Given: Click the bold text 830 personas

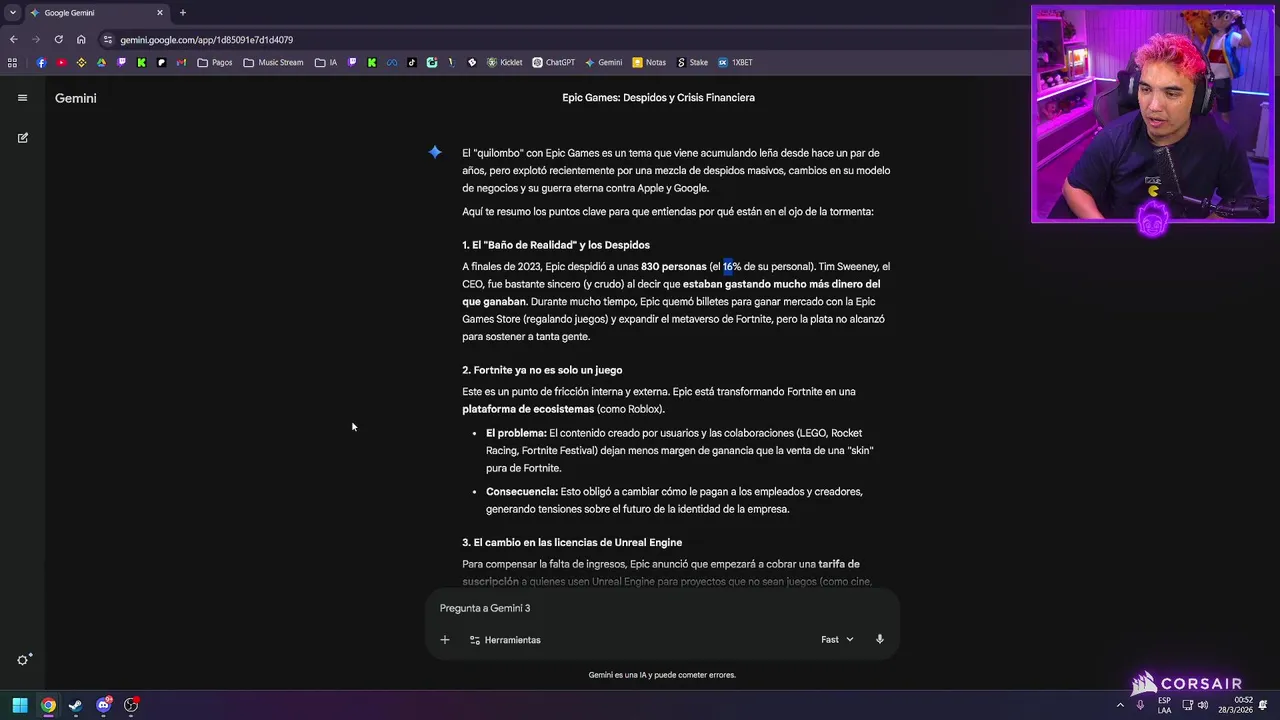Looking at the screenshot, I should pos(674,267).
